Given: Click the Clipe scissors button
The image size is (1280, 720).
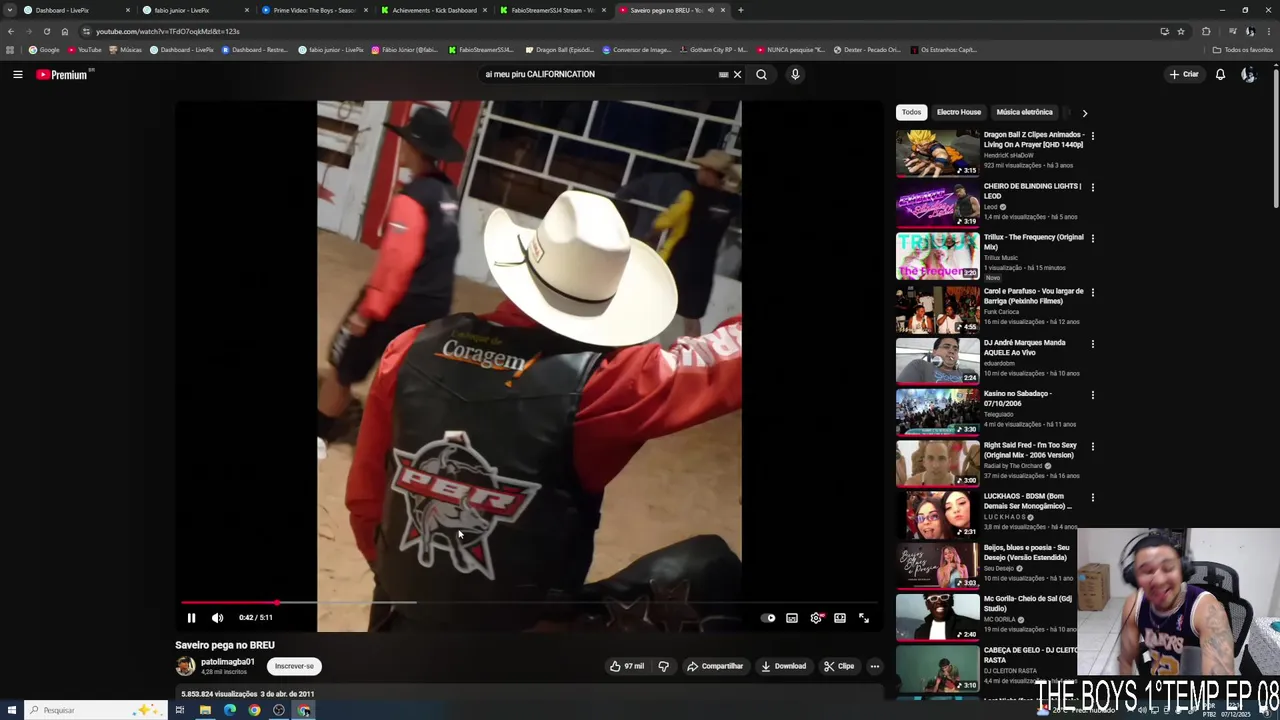Looking at the screenshot, I should point(838,666).
